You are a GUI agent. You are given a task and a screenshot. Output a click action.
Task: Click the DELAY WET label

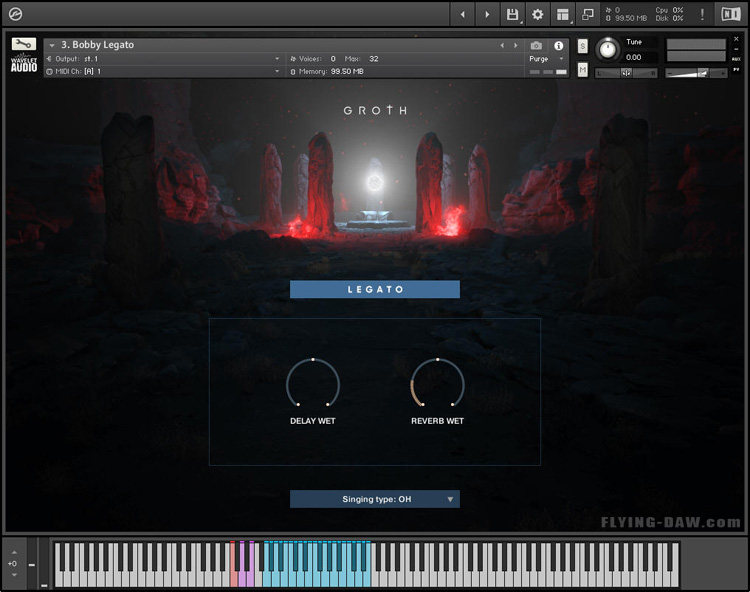[x=313, y=421]
